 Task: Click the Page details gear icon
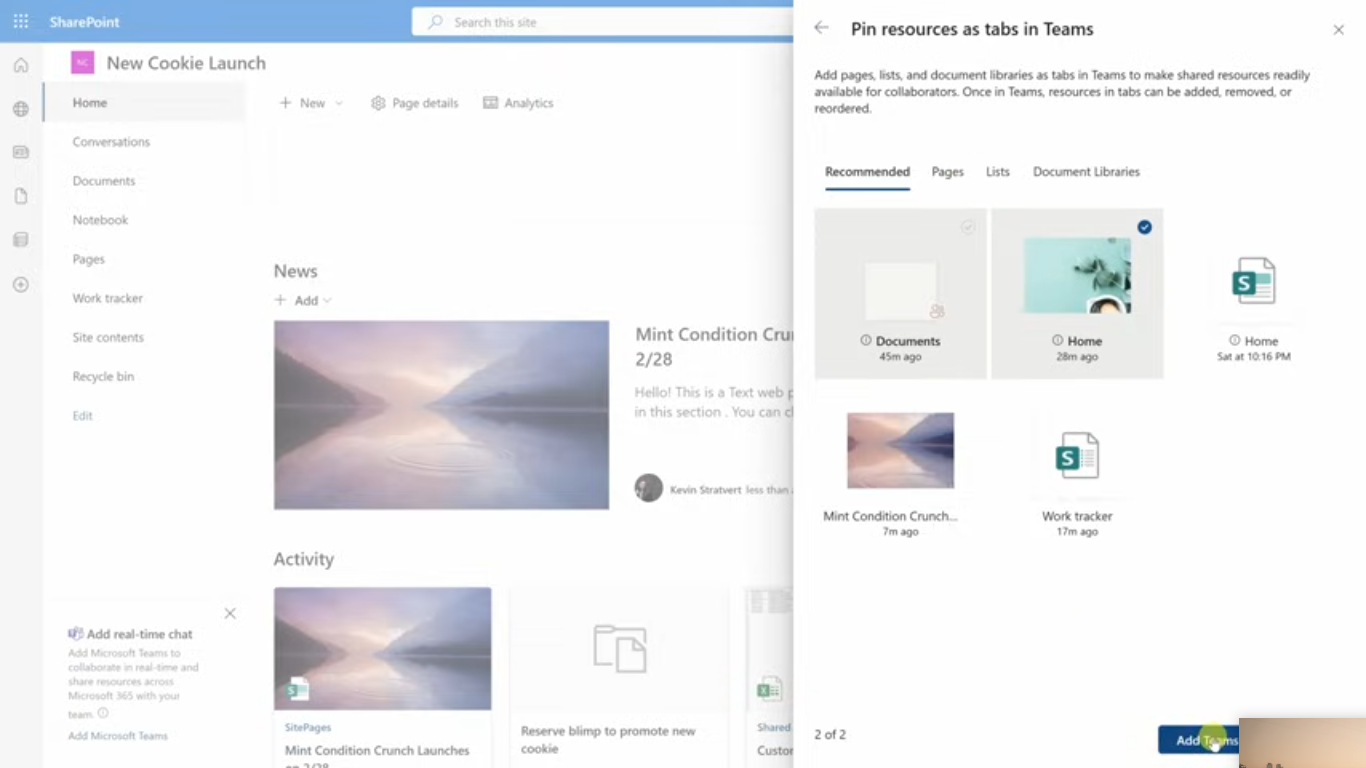click(x=378, y=103)
